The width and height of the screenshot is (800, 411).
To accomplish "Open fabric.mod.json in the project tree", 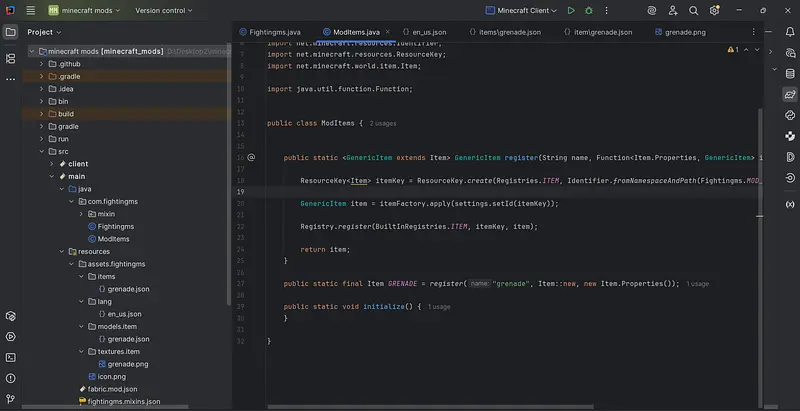I will coord(110,389).
